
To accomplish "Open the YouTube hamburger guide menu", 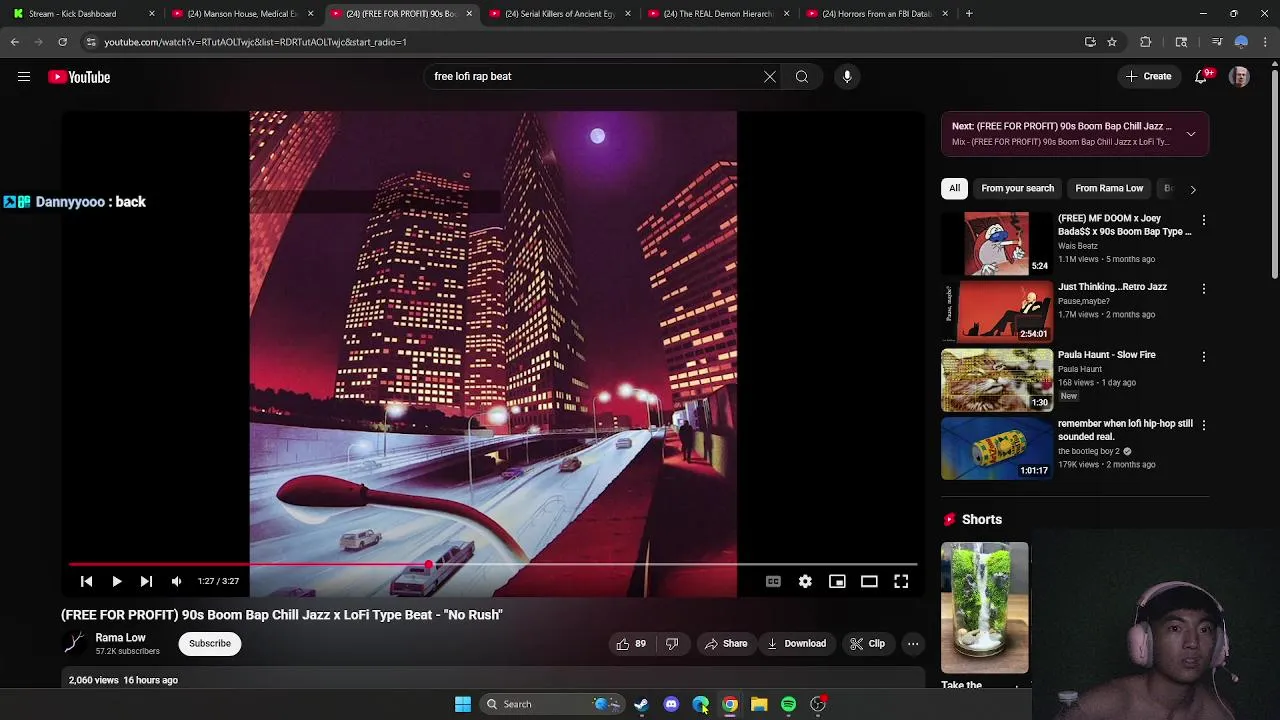I will click(x=24, y=77).
